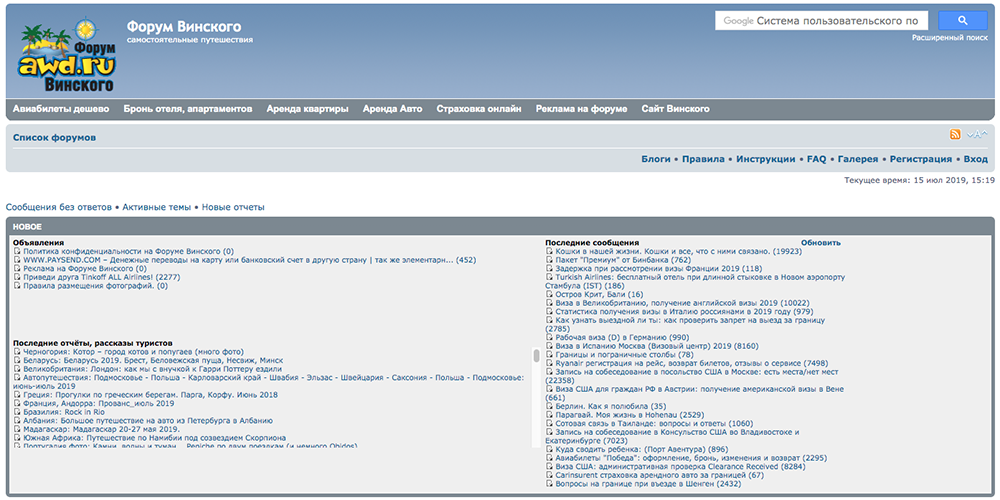Click the Вход login link
This screenshot has width=1000, height=500.
click(975, 159)
